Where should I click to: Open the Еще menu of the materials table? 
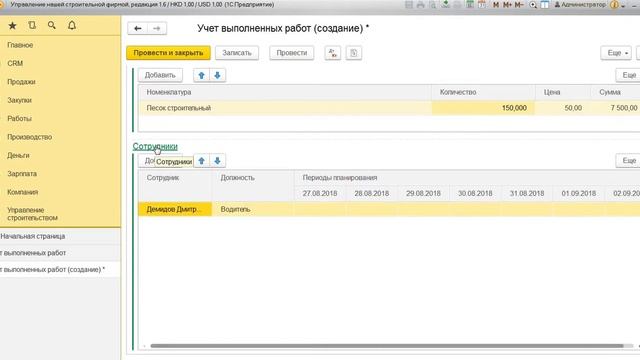point(629,75)
